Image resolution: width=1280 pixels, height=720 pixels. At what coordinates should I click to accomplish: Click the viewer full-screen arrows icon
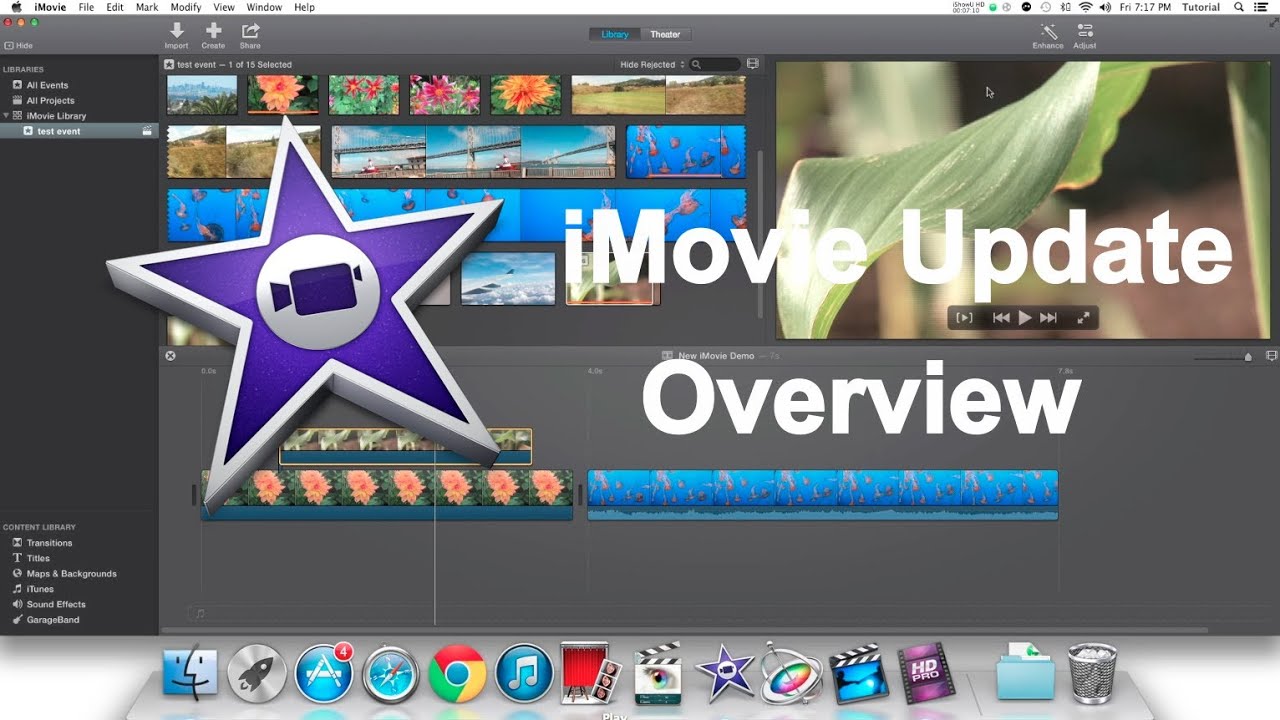1083,318
